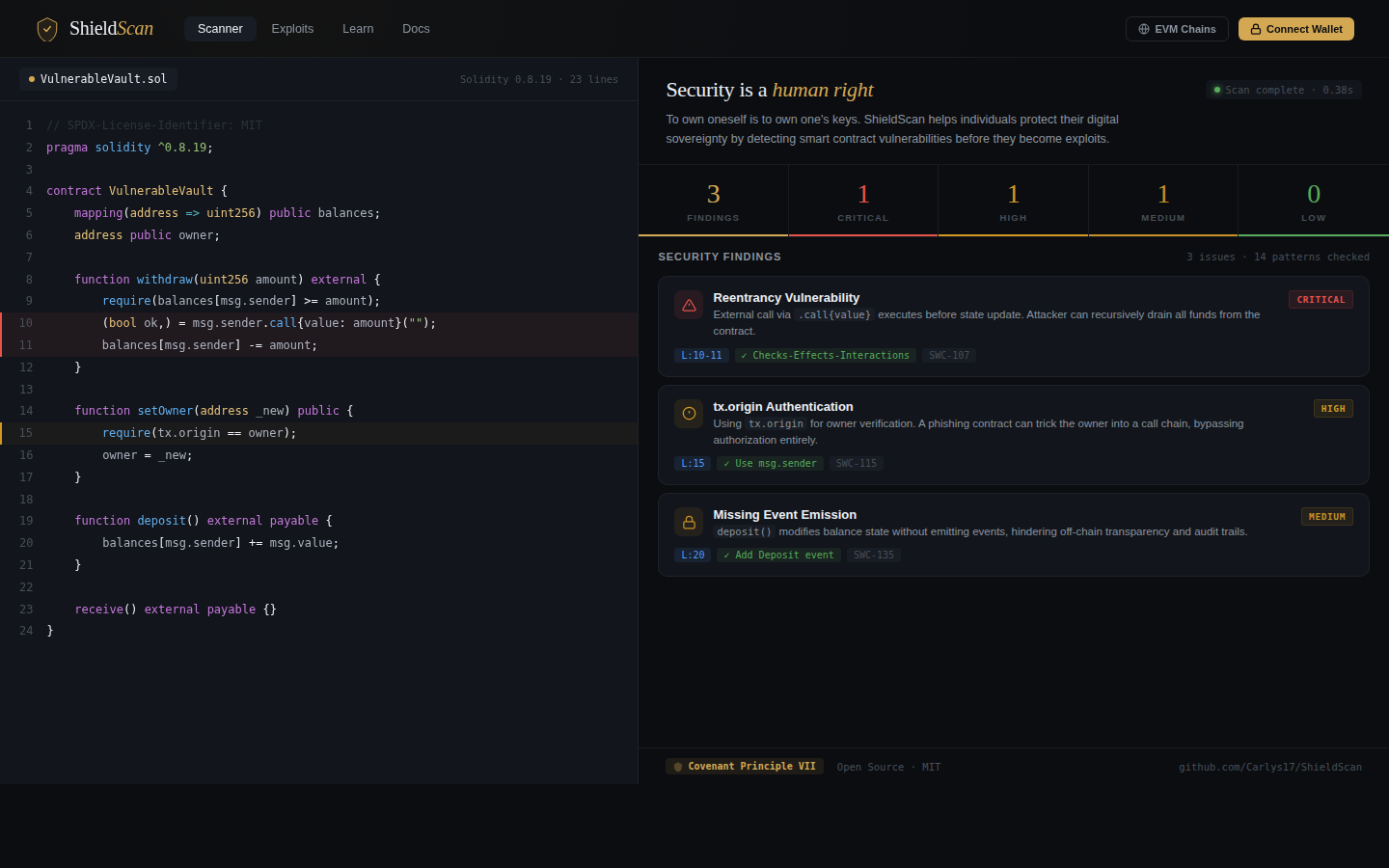1389x868 pixels.
Task: Filter by 0 Low stat
Action: point(1314,201)
